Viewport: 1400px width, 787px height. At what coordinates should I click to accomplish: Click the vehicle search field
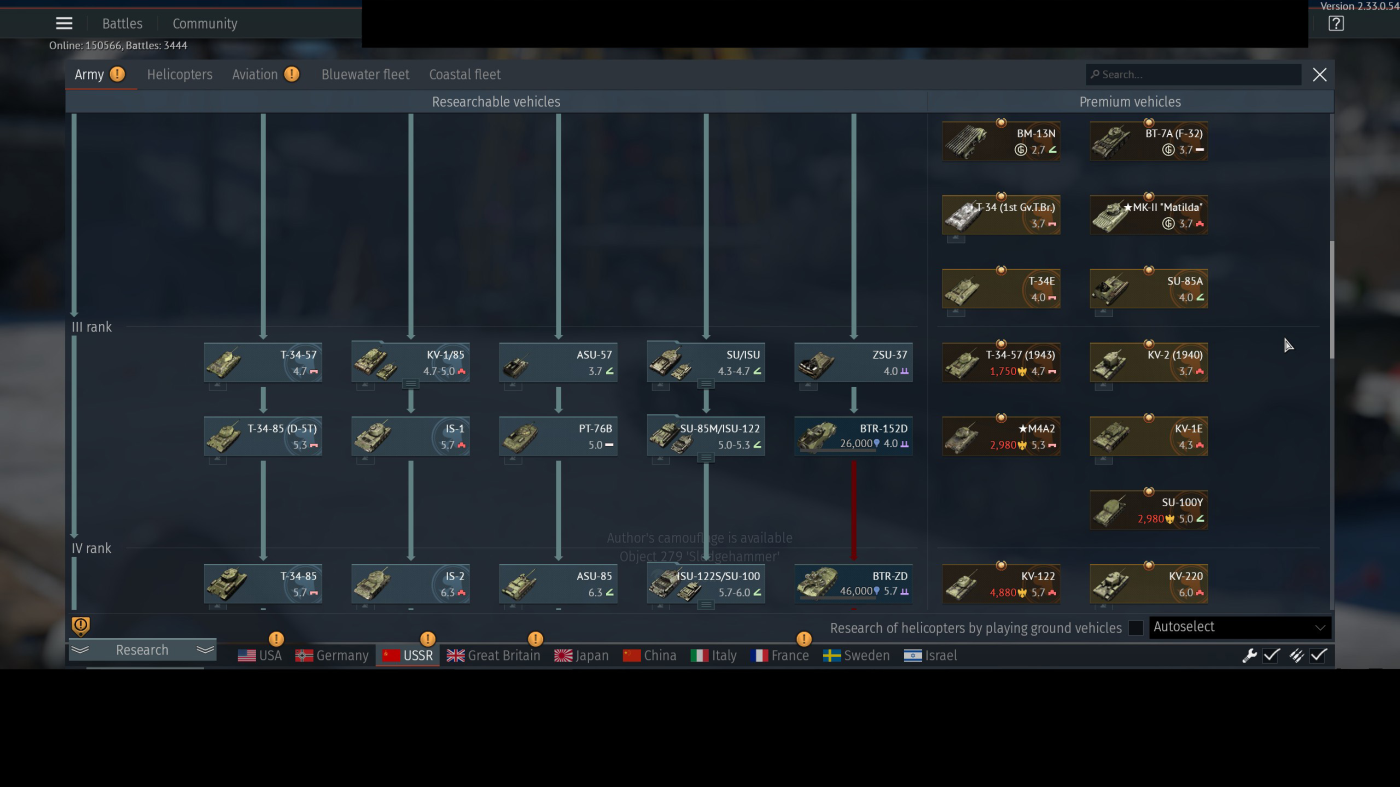1194,74
